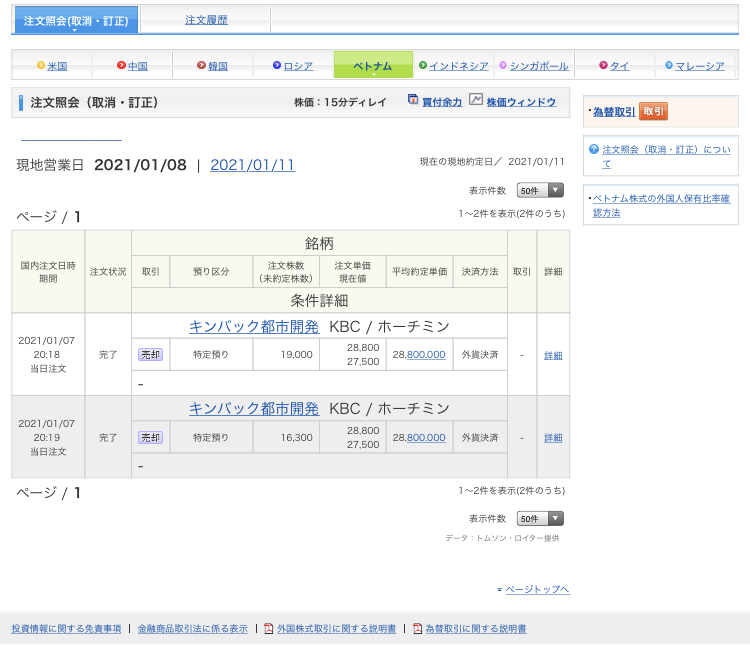Open the top 表示件数 50件 dropdown
Viewport: 750px width, 646px height.
[x=540, y=190]
